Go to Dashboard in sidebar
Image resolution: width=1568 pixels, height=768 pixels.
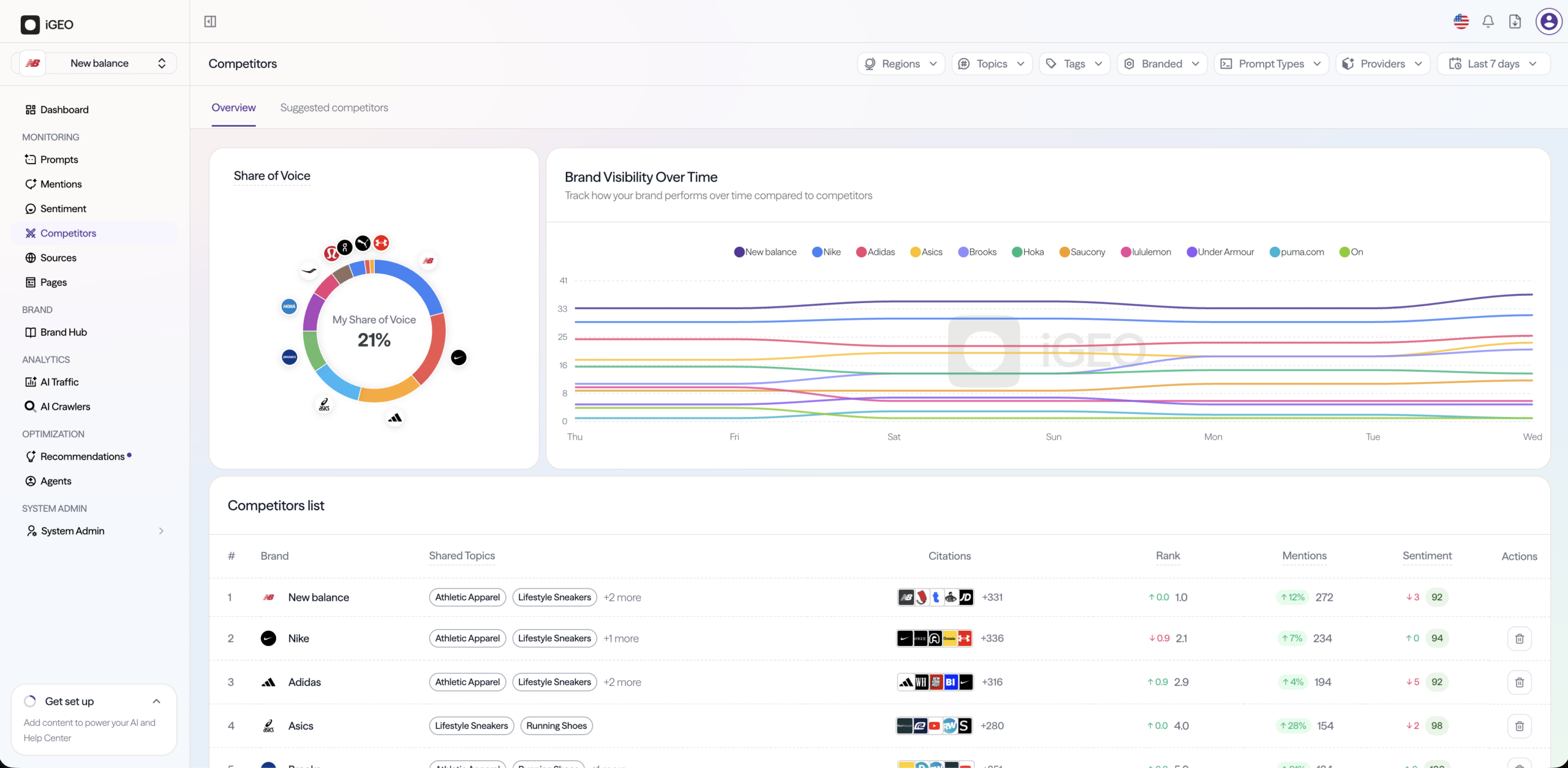94,110
